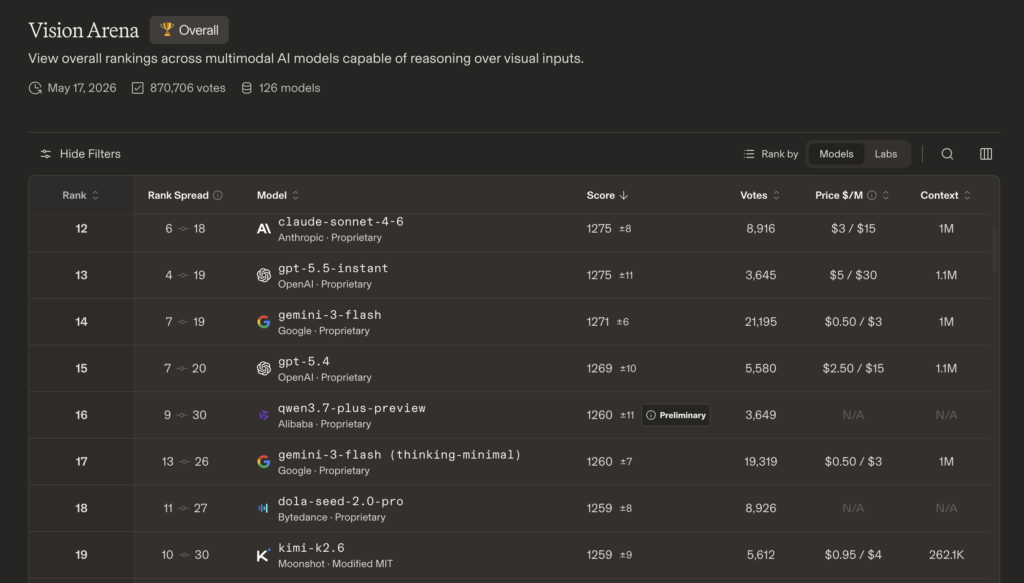Click the table's vertical scrollbar
Viewport: 1024px width, 583px height.
(x=995, y=251)
